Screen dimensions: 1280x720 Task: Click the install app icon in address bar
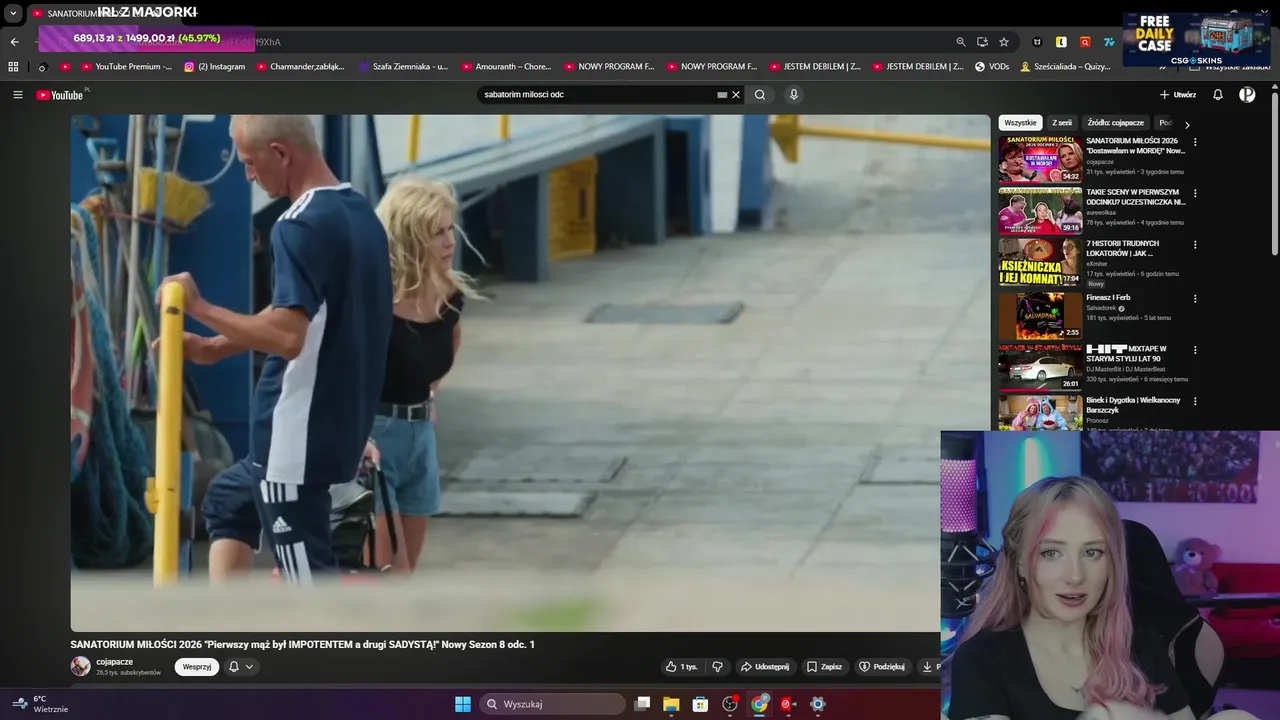tap(982, 42)
